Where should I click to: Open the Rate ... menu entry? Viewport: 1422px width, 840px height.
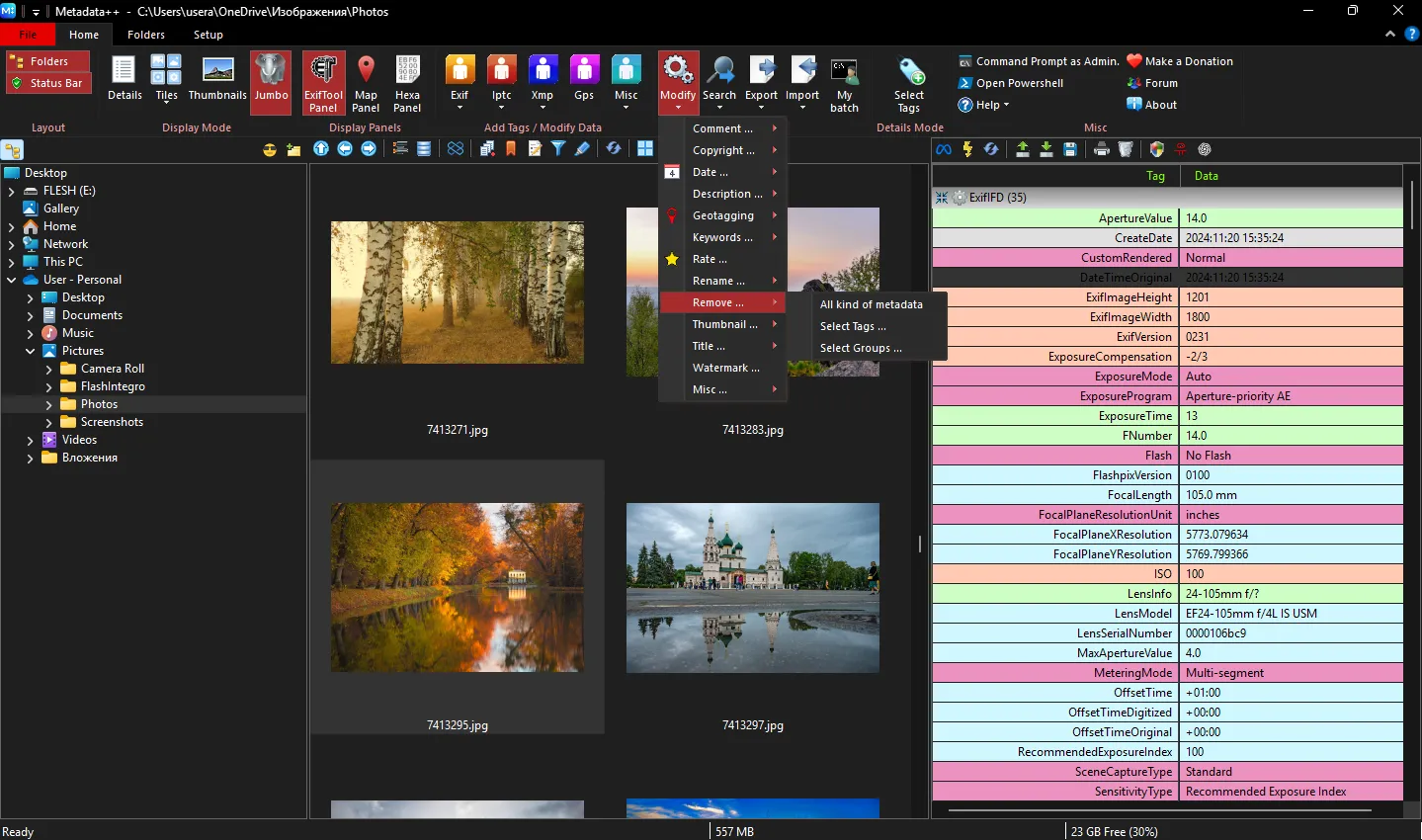[x=710, y=259]
